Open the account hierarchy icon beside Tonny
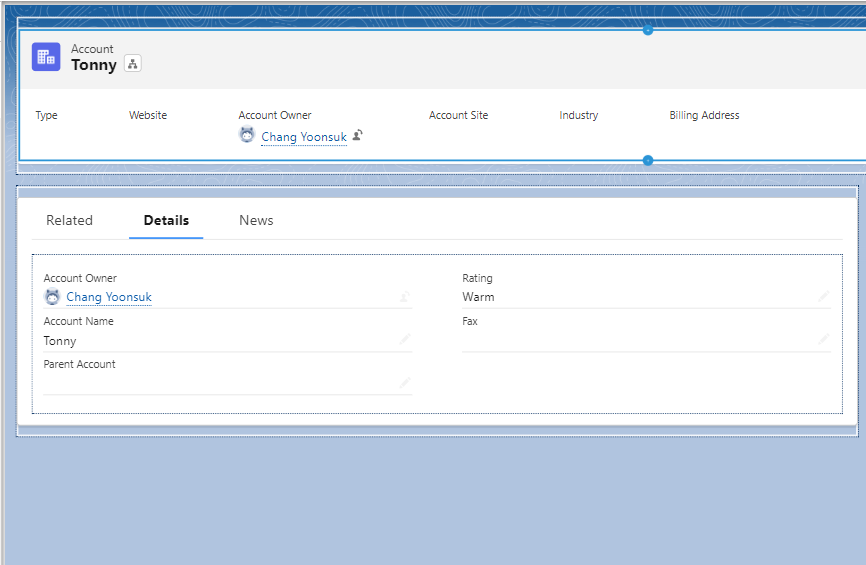 click(133, 64)
